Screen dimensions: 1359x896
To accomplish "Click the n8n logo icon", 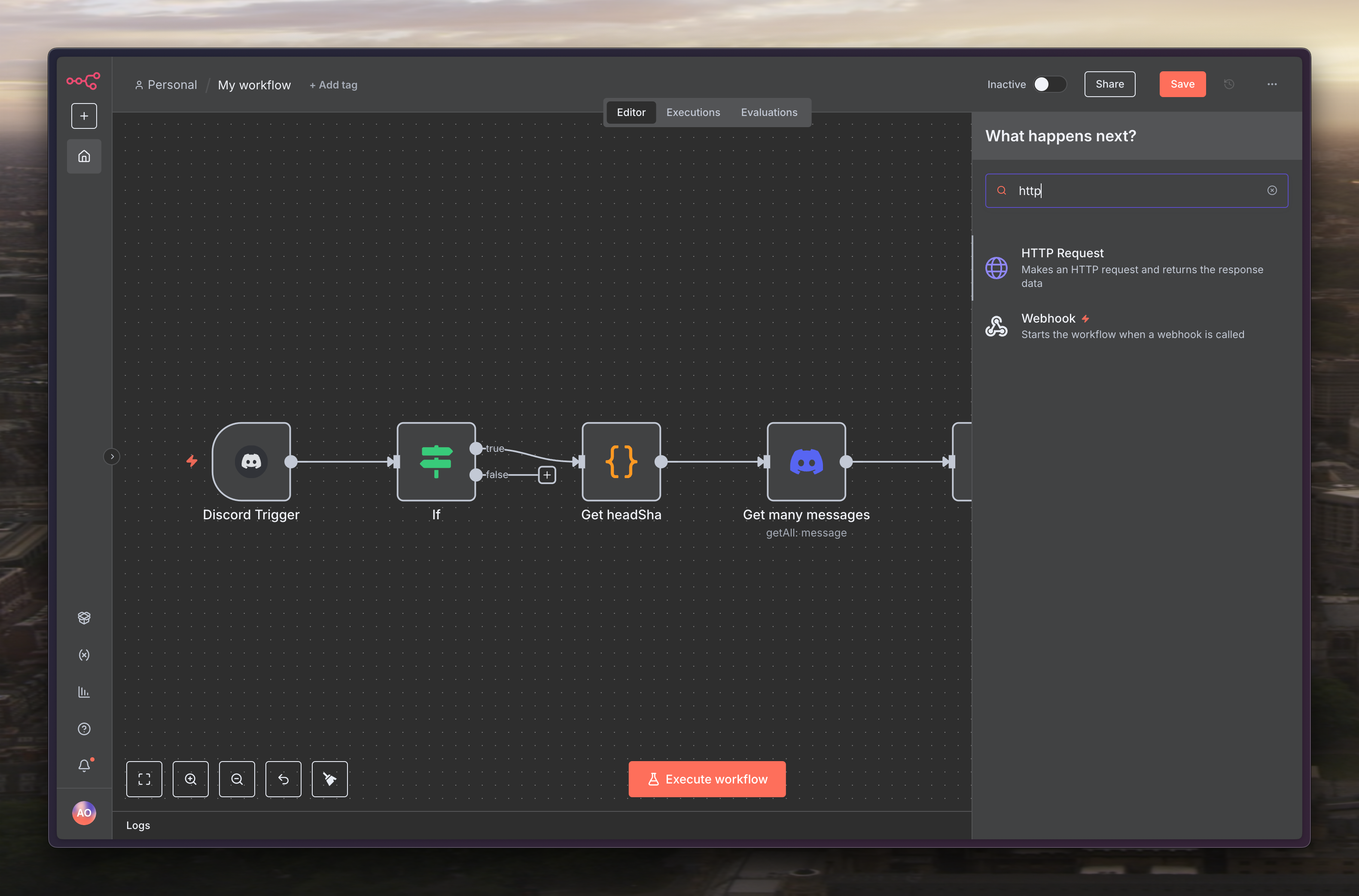I will coord(83,81).
